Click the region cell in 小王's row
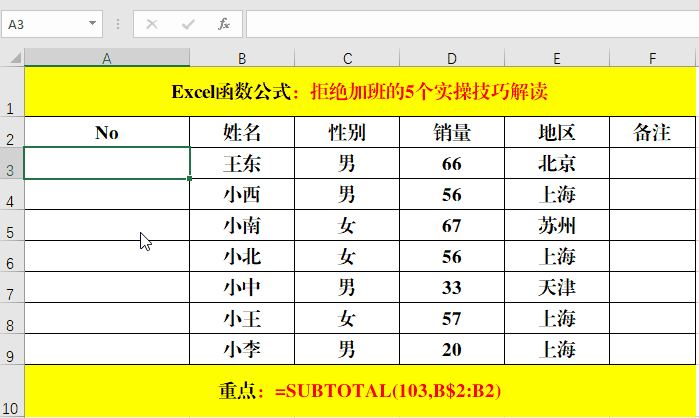The width and height of the screenshot is (699, 418). click(x=557, y=318)
